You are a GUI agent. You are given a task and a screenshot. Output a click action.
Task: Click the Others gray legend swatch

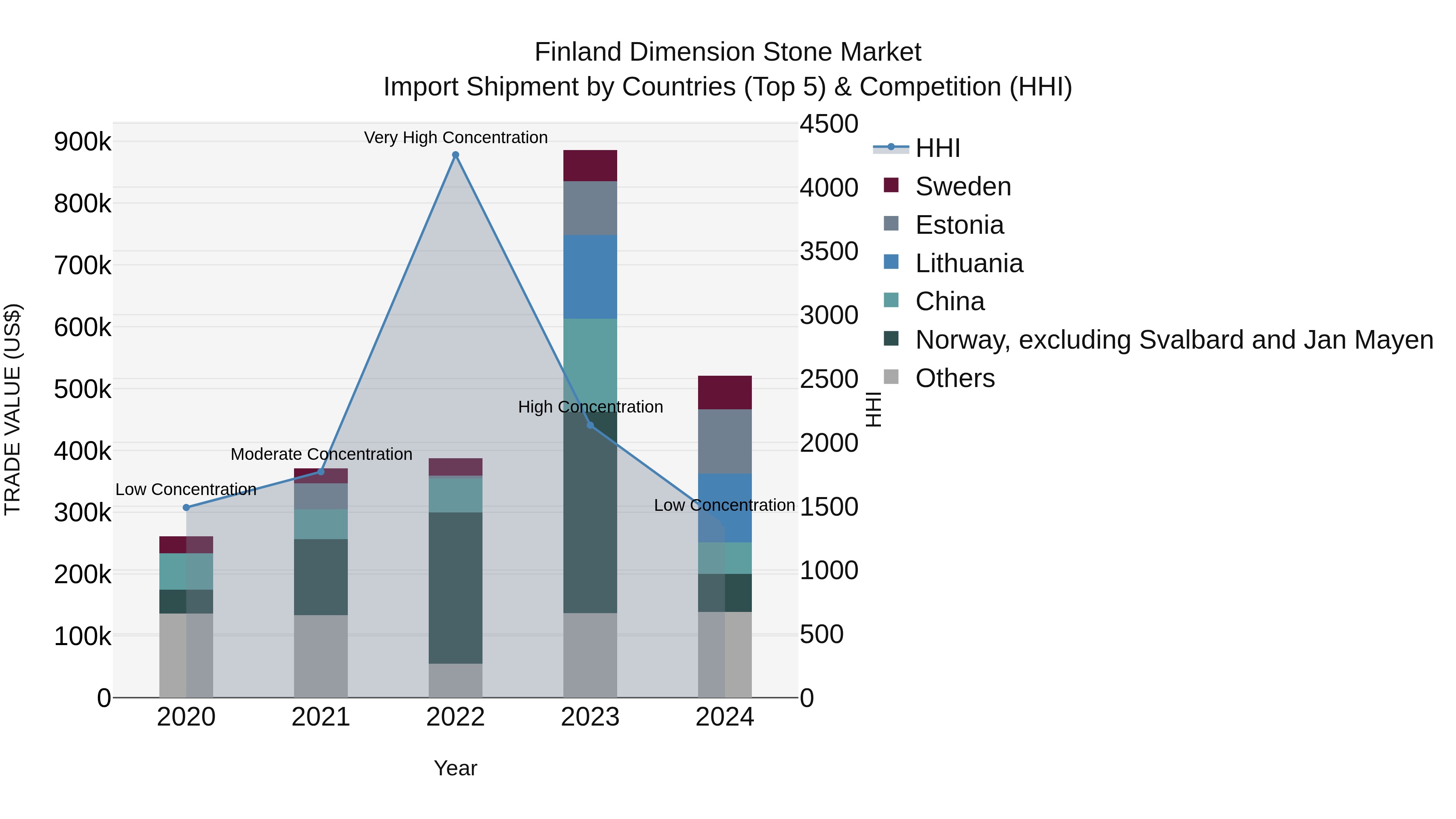point(891,377)
